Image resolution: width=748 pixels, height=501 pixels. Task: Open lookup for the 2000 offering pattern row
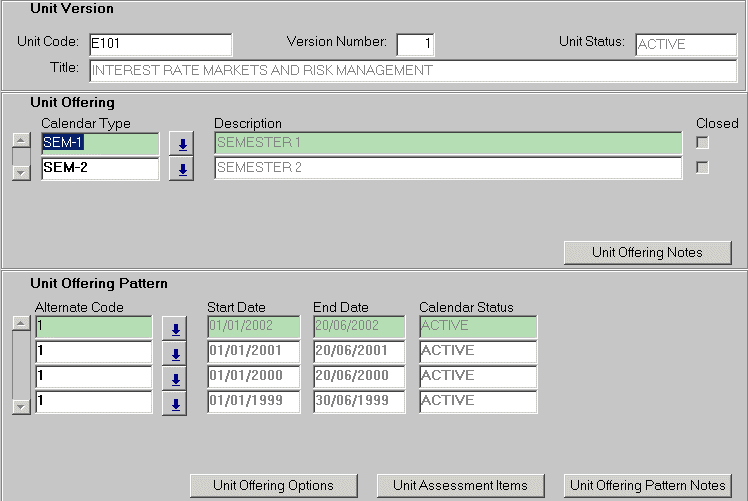(175, 379)
